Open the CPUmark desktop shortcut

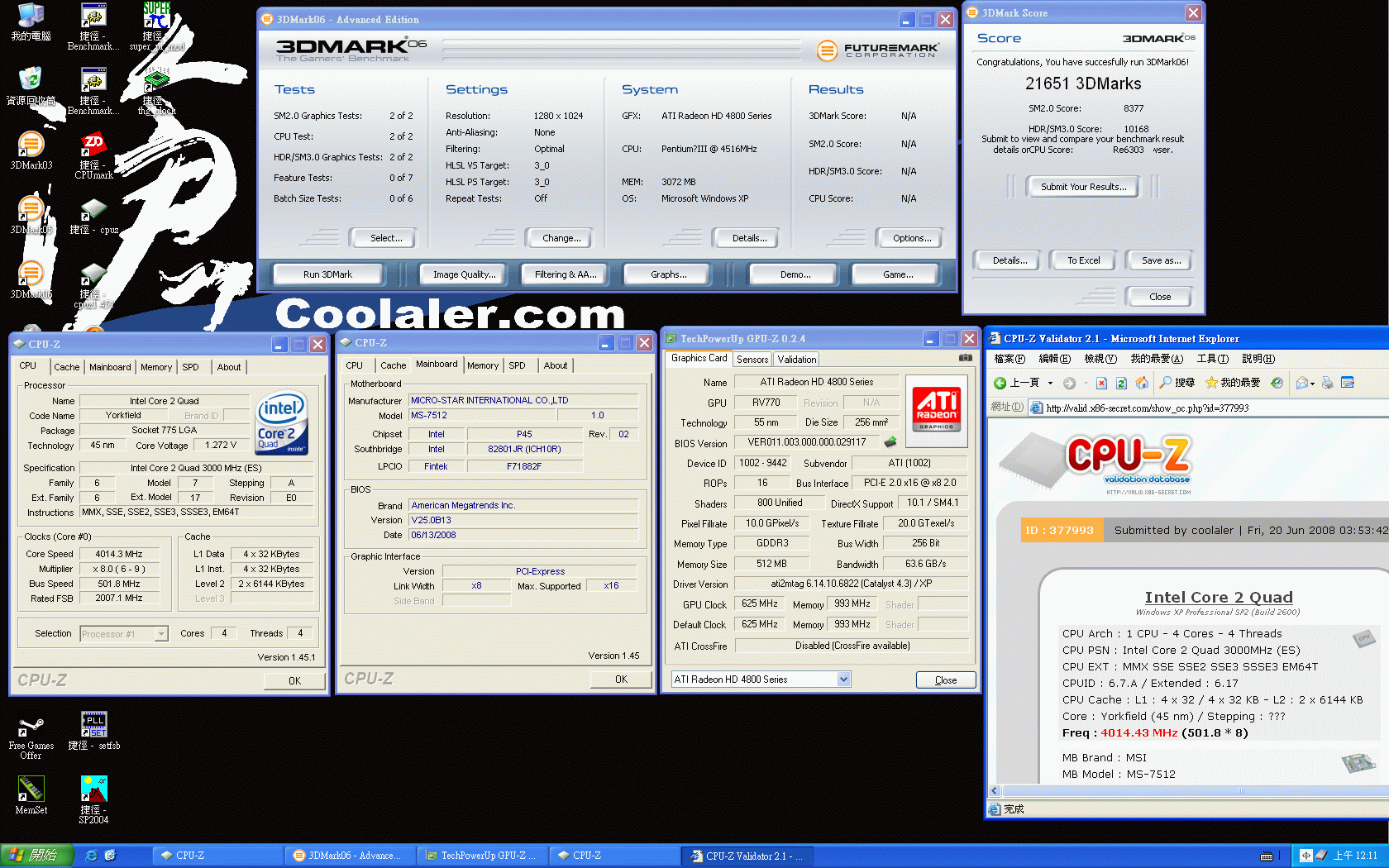click(x=93, y=155)
